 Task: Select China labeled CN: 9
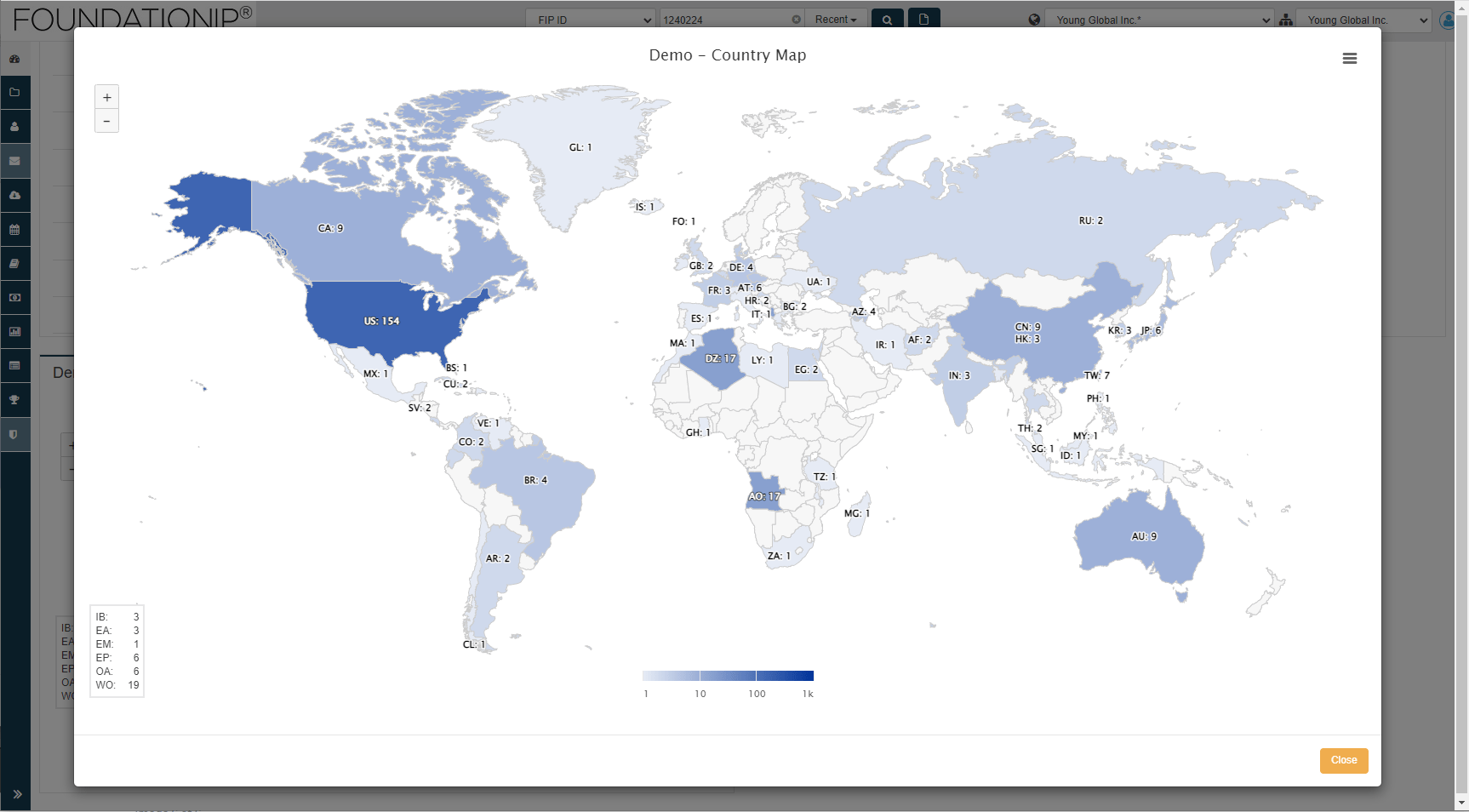point(1028,327)
